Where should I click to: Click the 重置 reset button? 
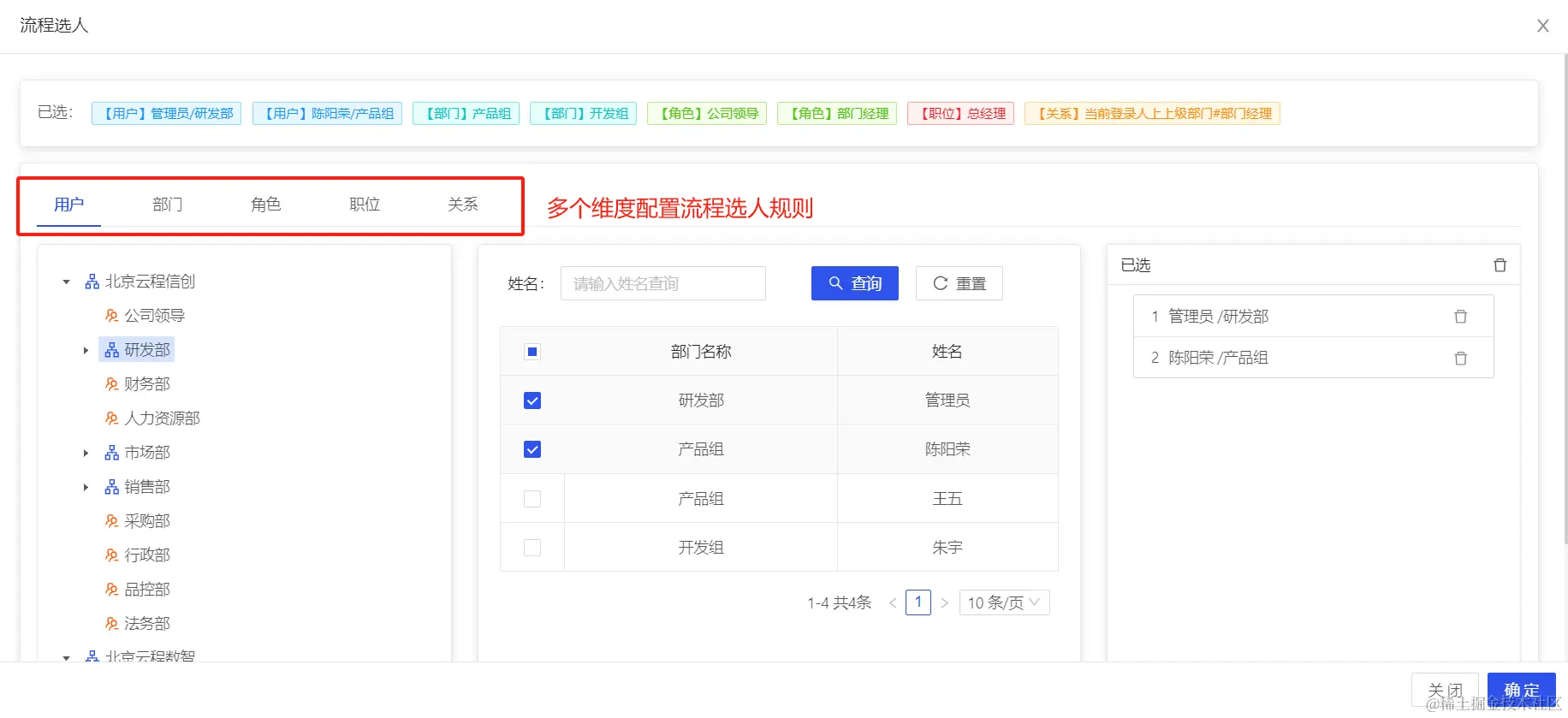pos(959,283)
